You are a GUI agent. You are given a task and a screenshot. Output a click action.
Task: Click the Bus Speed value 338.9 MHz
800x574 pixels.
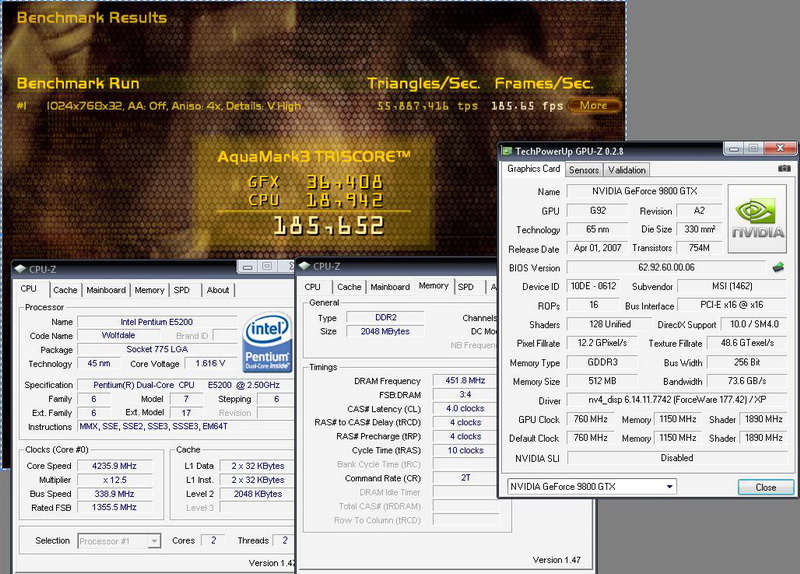click(114, 494)
